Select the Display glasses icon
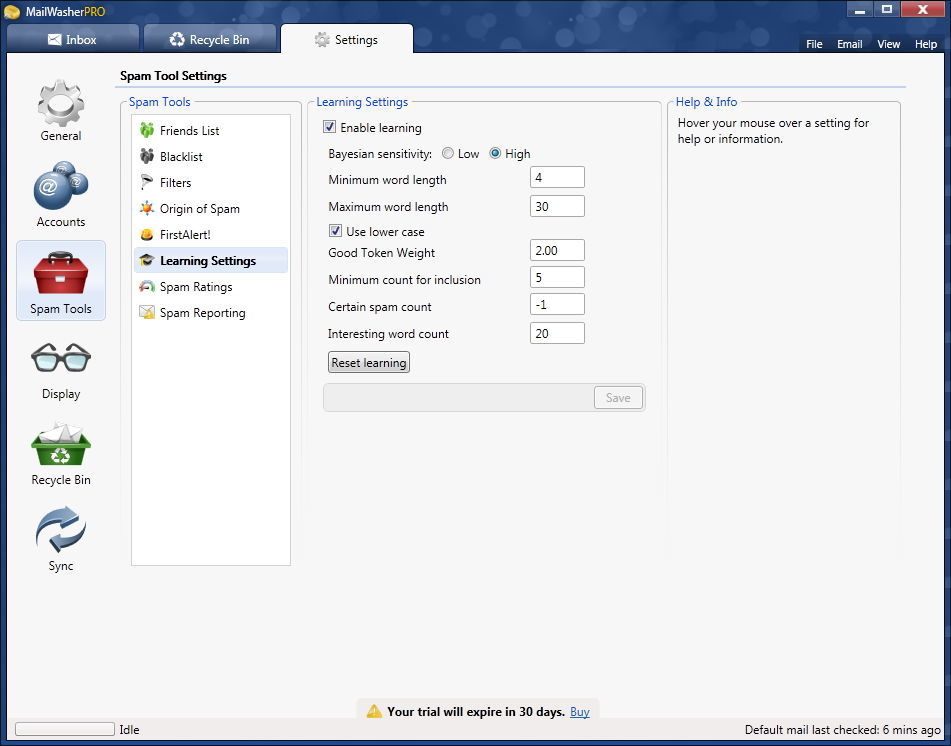Screen dimensions: 951x746 coord(61,358)
